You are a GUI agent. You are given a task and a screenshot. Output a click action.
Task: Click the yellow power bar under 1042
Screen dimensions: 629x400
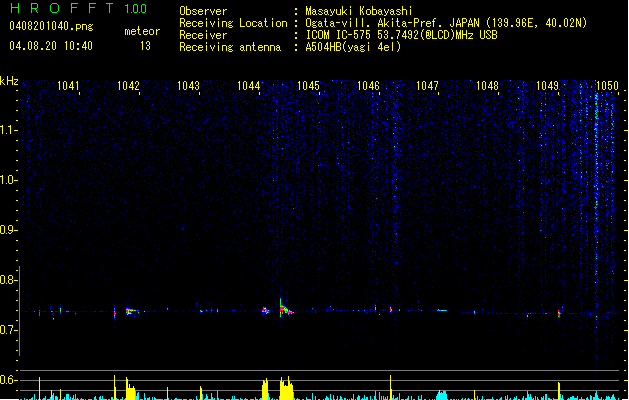(130, 388)
